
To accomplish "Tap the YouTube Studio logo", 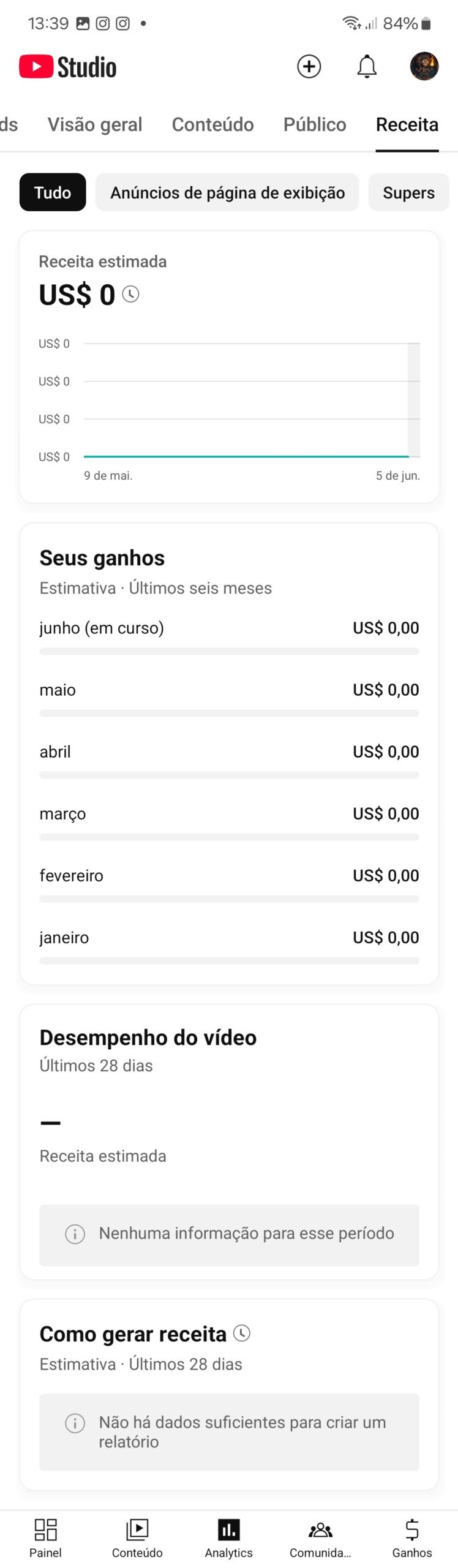I will coord(67,67).
